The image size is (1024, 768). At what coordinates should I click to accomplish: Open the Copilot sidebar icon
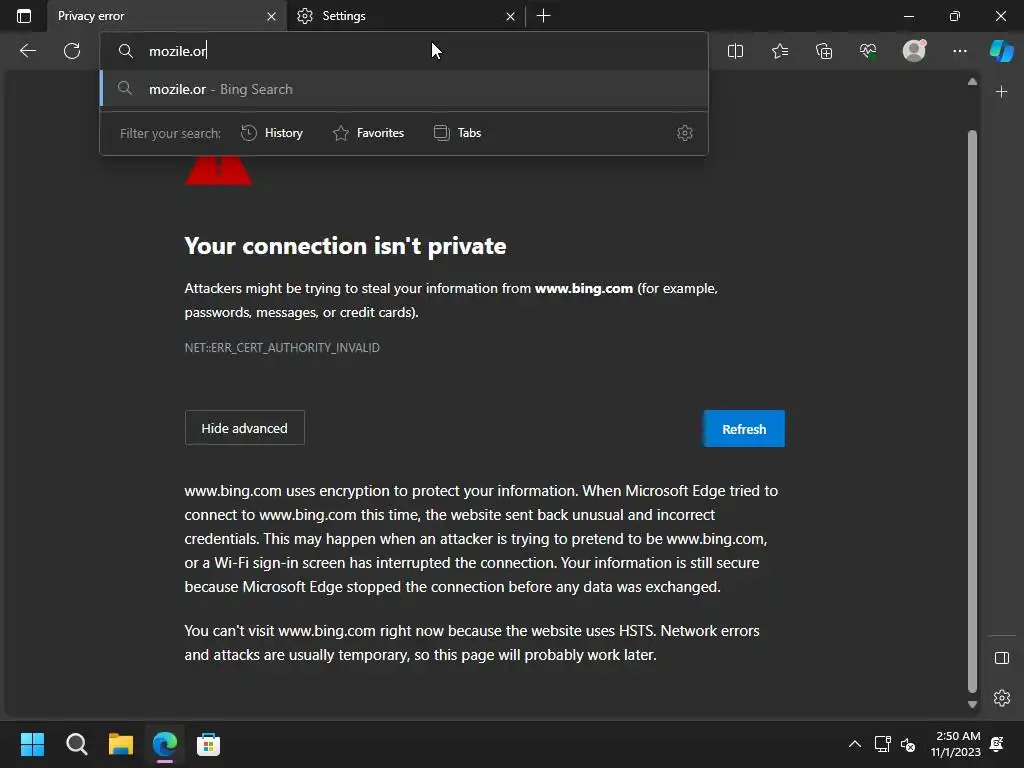[x=1001, y=50]
